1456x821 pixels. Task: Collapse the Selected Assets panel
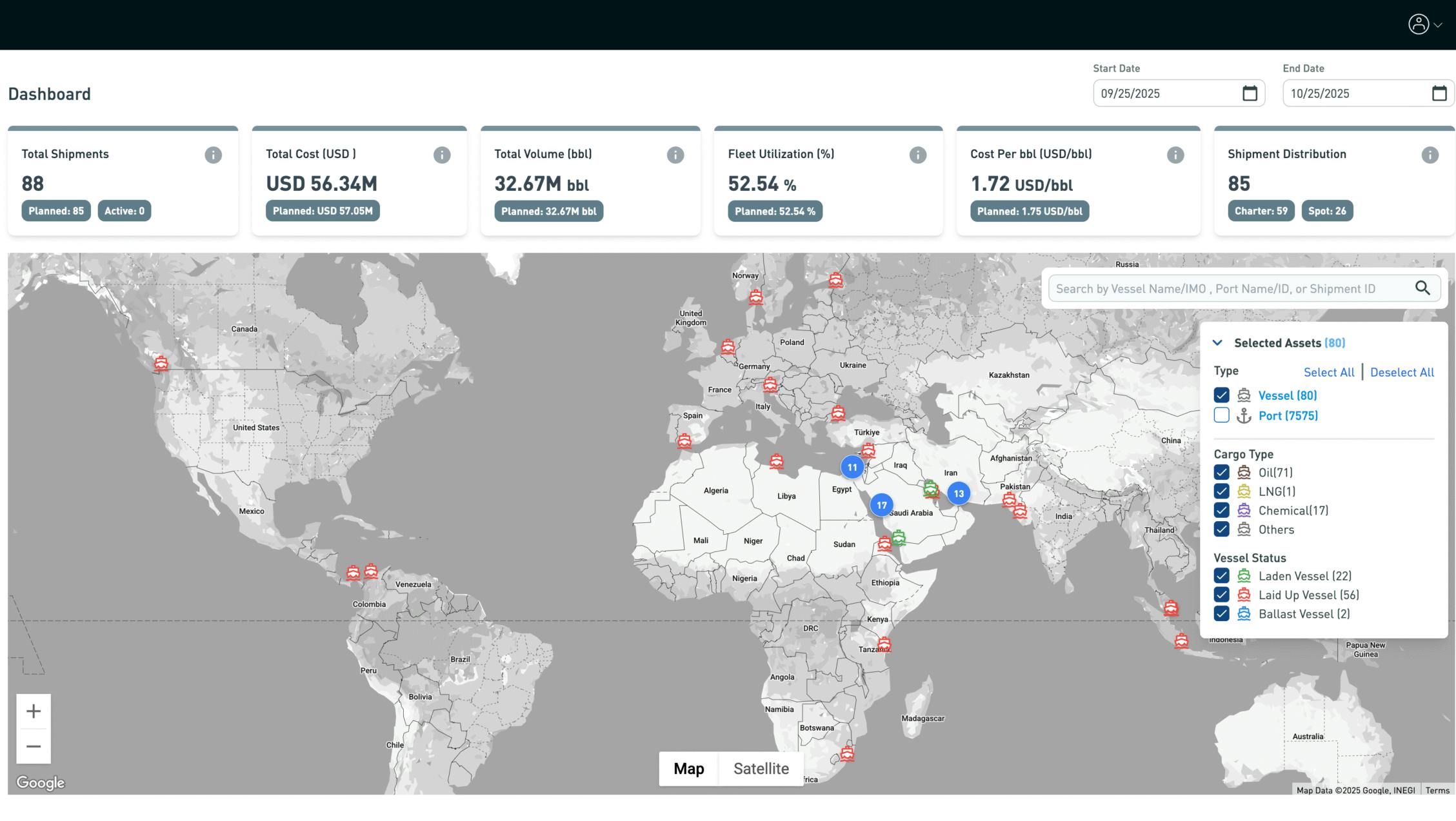click(x=1217, y=342)
